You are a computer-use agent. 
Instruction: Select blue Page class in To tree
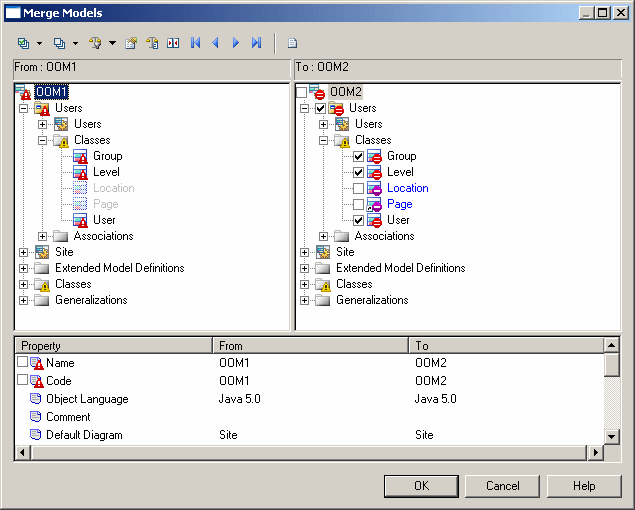[x=400, y=204]
